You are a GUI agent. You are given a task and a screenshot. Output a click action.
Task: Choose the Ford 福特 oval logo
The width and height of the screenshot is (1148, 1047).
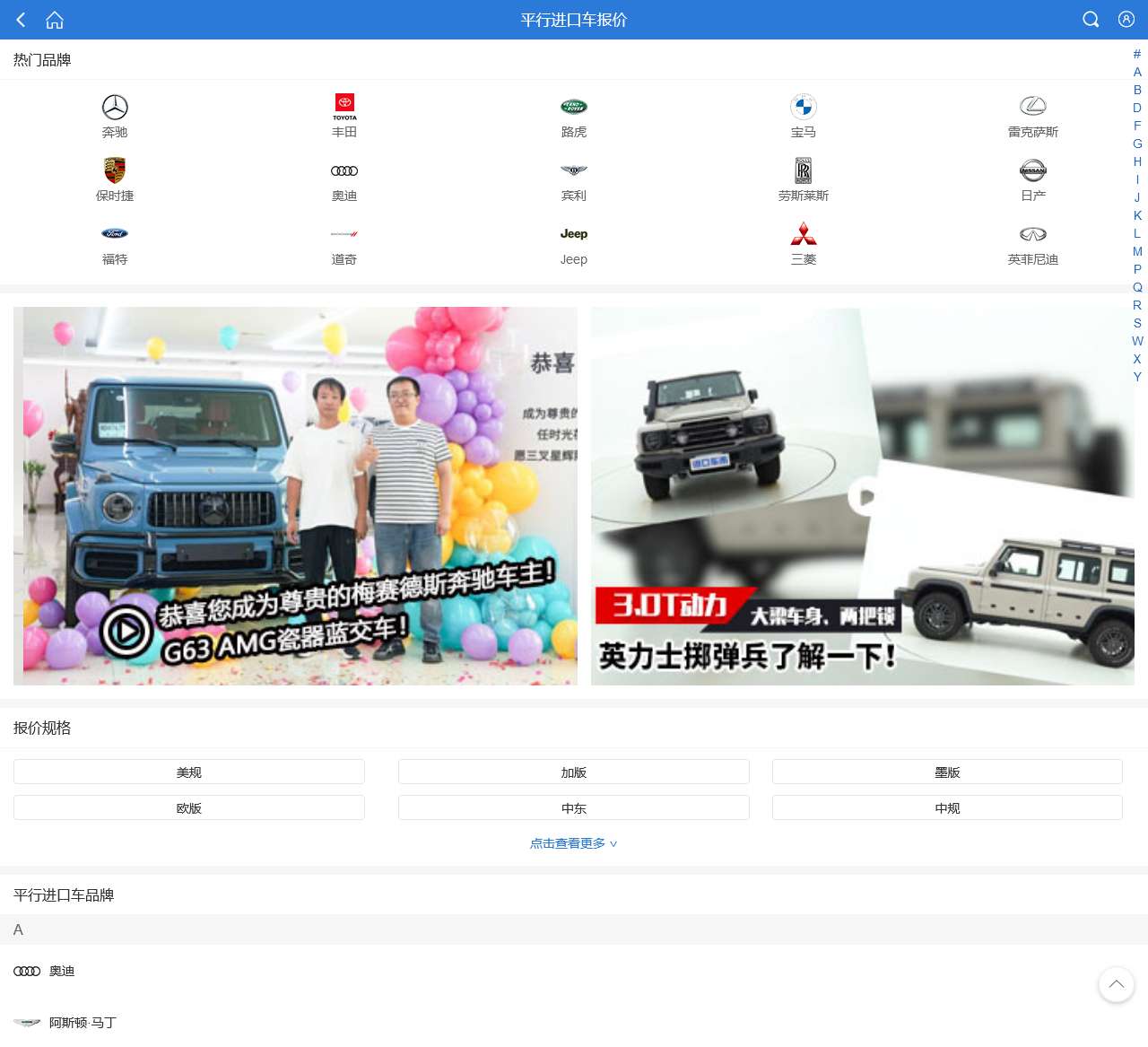click(115, 234)
